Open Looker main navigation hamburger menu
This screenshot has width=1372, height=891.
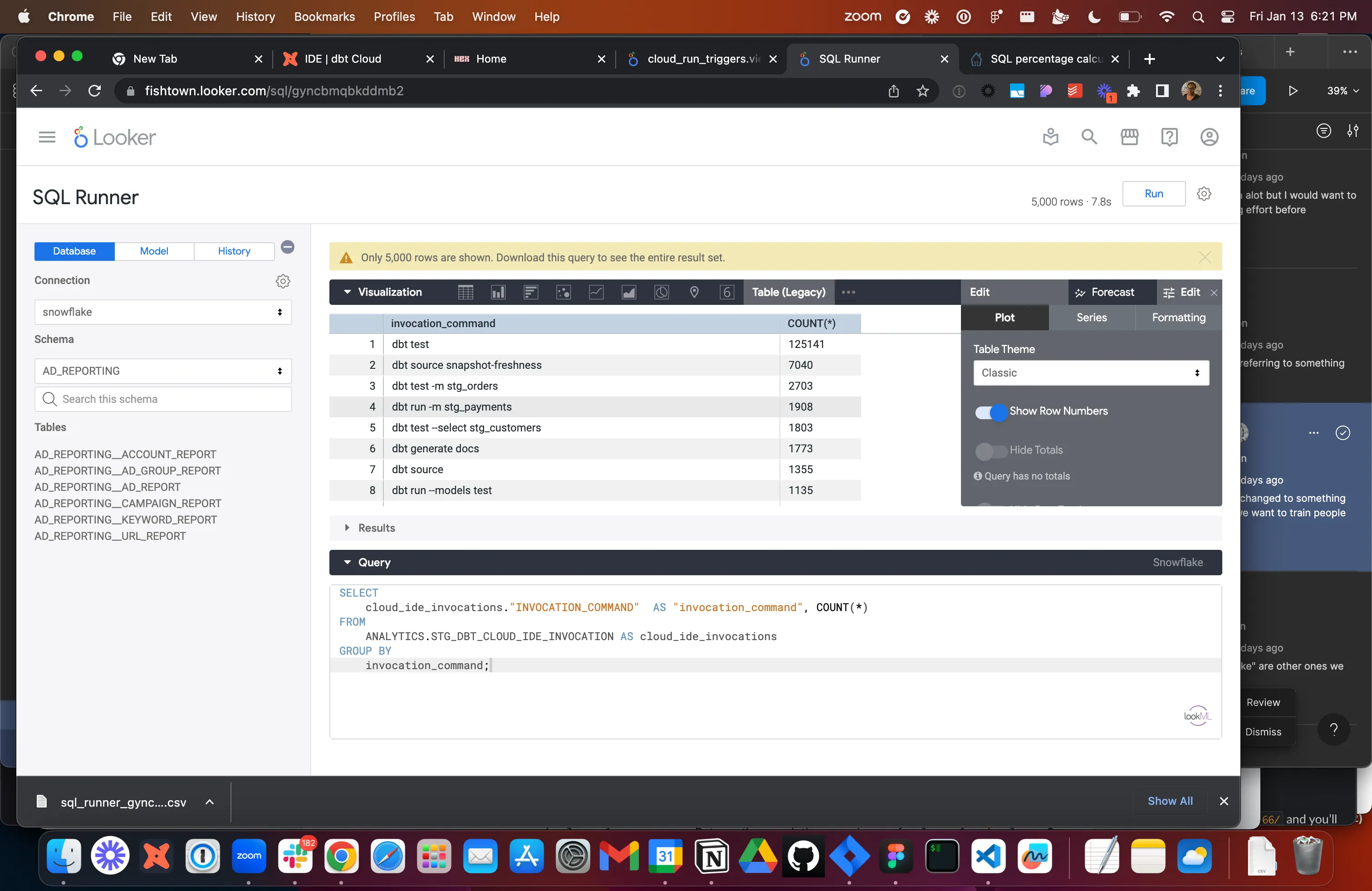click(x=47, y=137)
